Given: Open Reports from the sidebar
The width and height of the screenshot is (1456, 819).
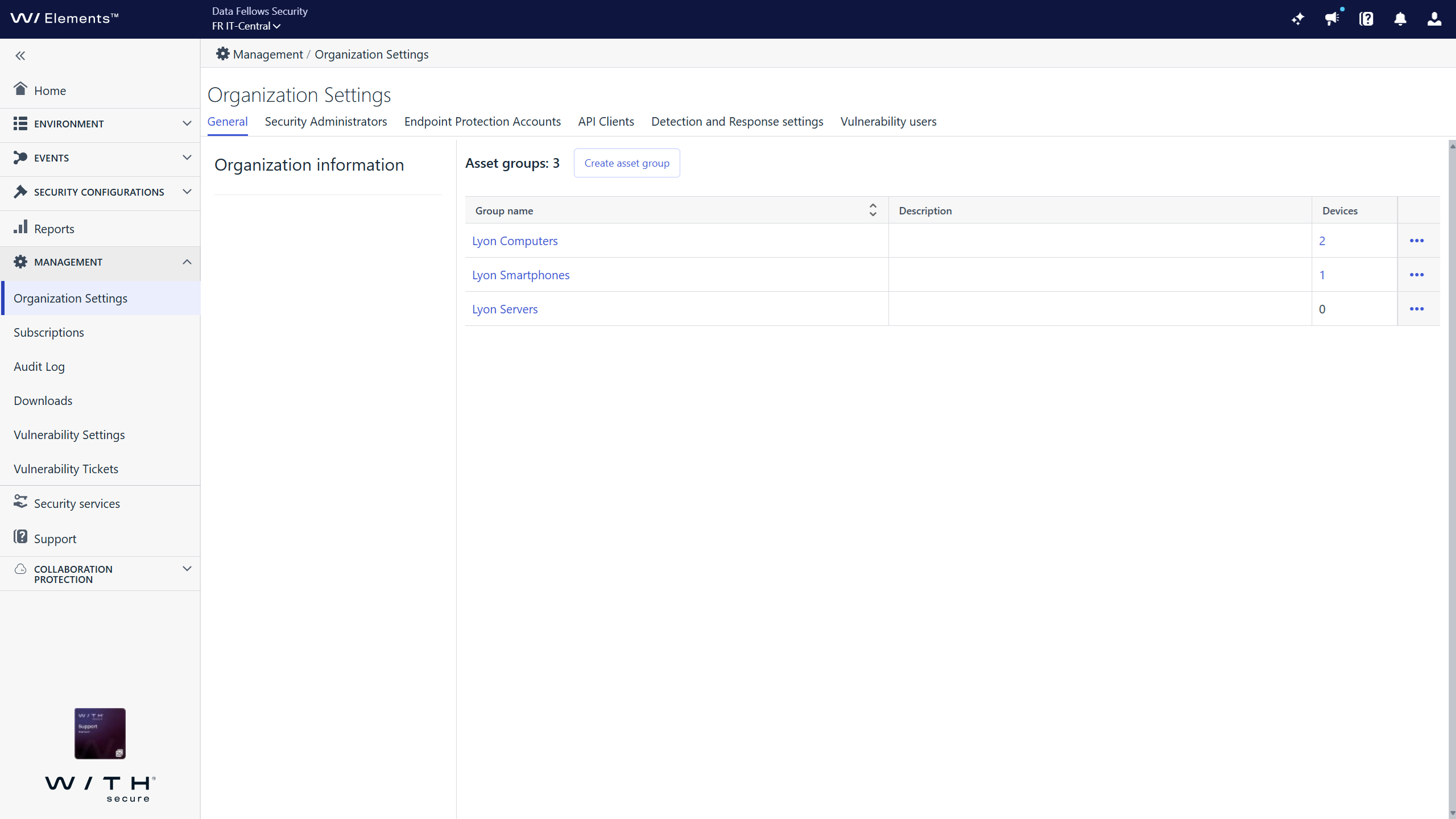Looking at the screenshot, I should [100, 229].
